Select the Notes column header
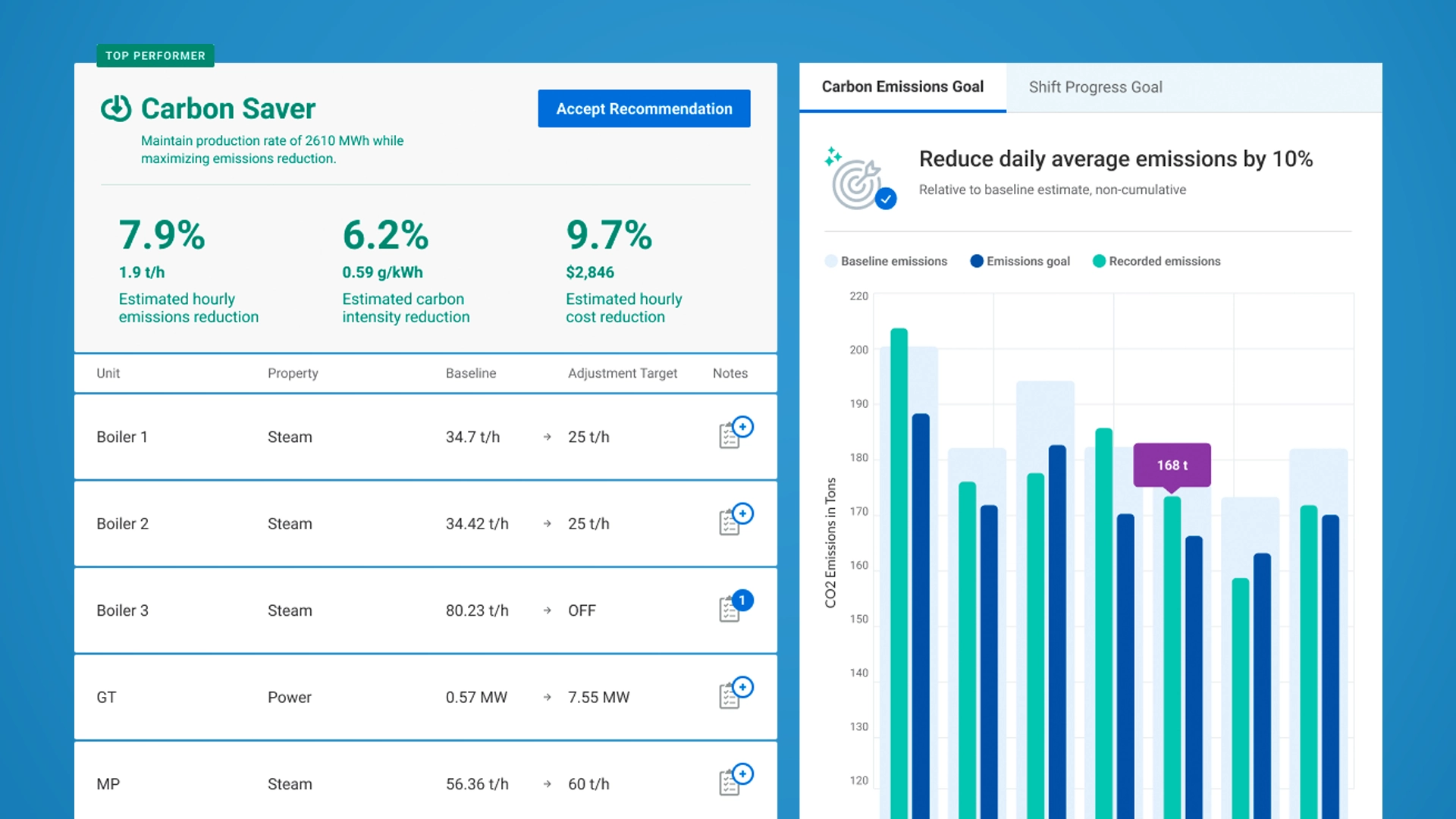 [x=730, y=373]
